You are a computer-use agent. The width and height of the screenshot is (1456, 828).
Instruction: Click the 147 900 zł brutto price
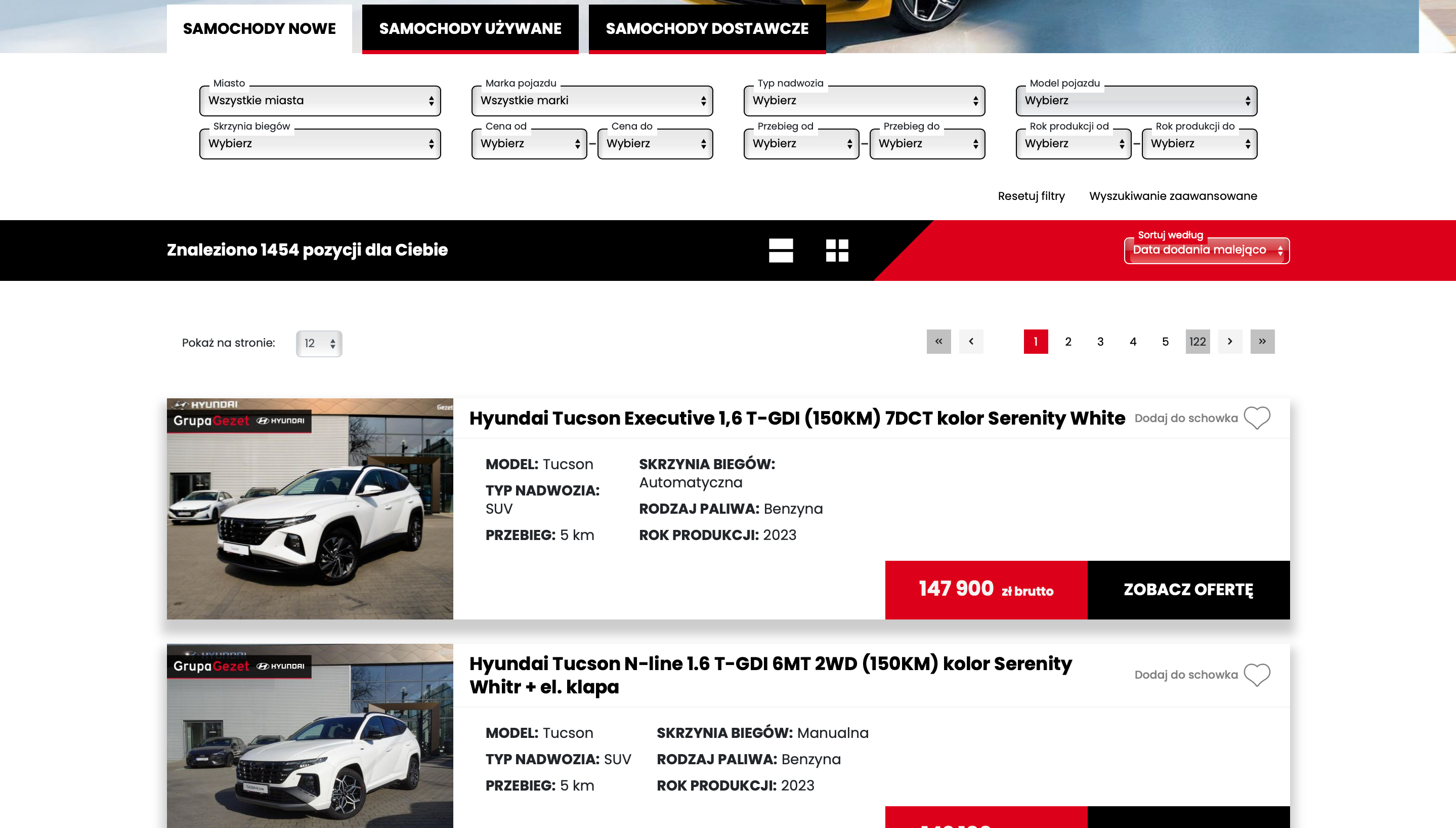click(x=986, y=590)
